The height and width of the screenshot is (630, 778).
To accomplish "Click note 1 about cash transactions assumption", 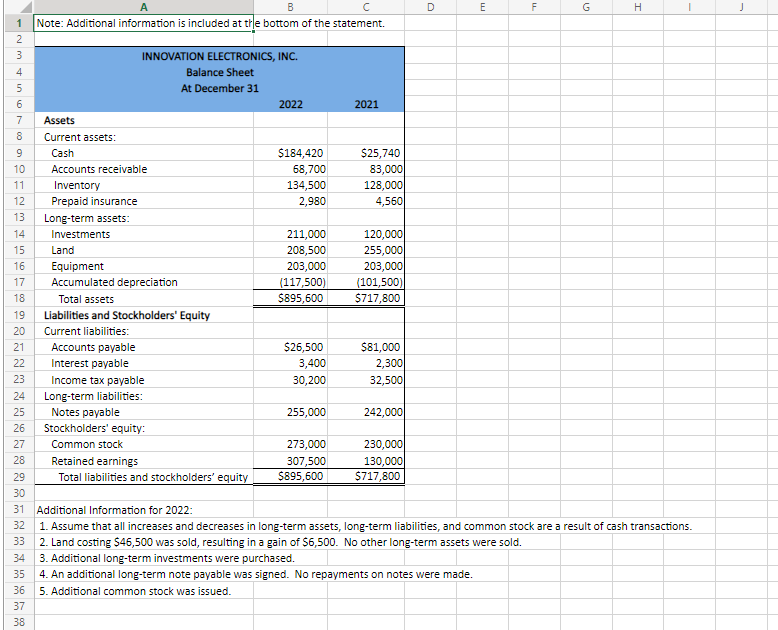I will pos(365,526).
